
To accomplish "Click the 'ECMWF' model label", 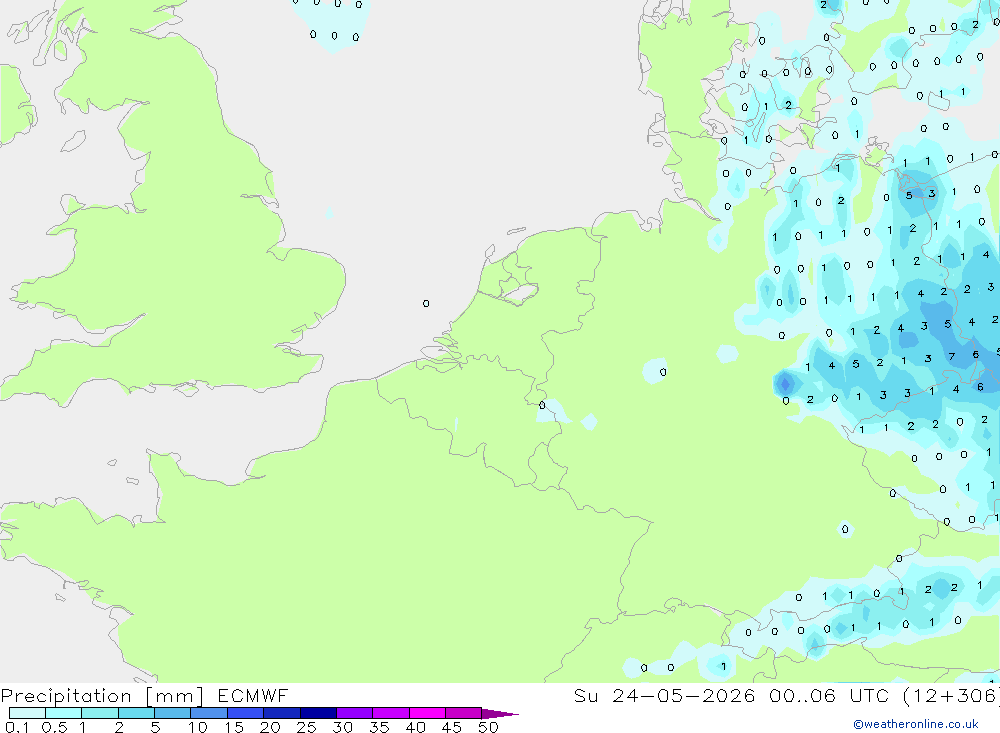I will 253,696.
